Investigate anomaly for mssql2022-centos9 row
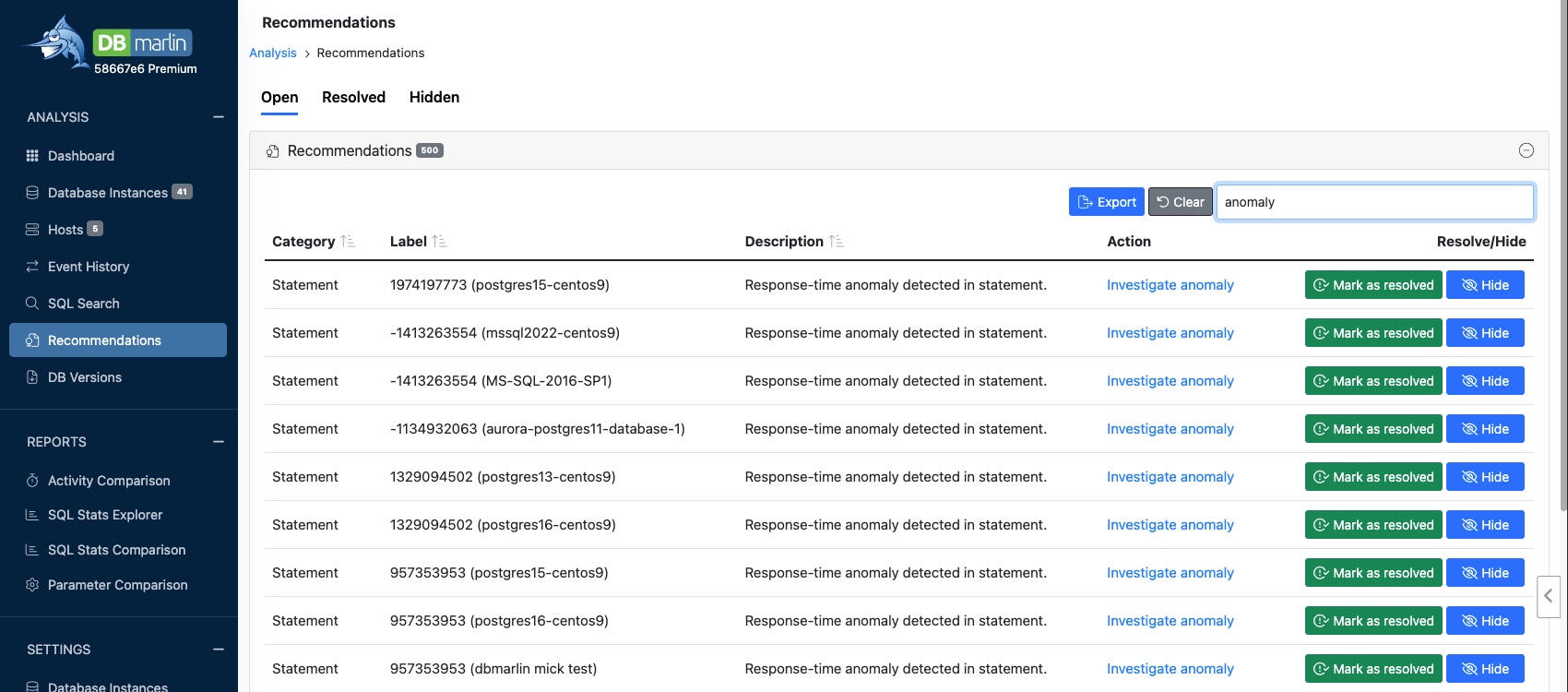Screen dimensions: 1568x692 click(x=1170, y=333)
